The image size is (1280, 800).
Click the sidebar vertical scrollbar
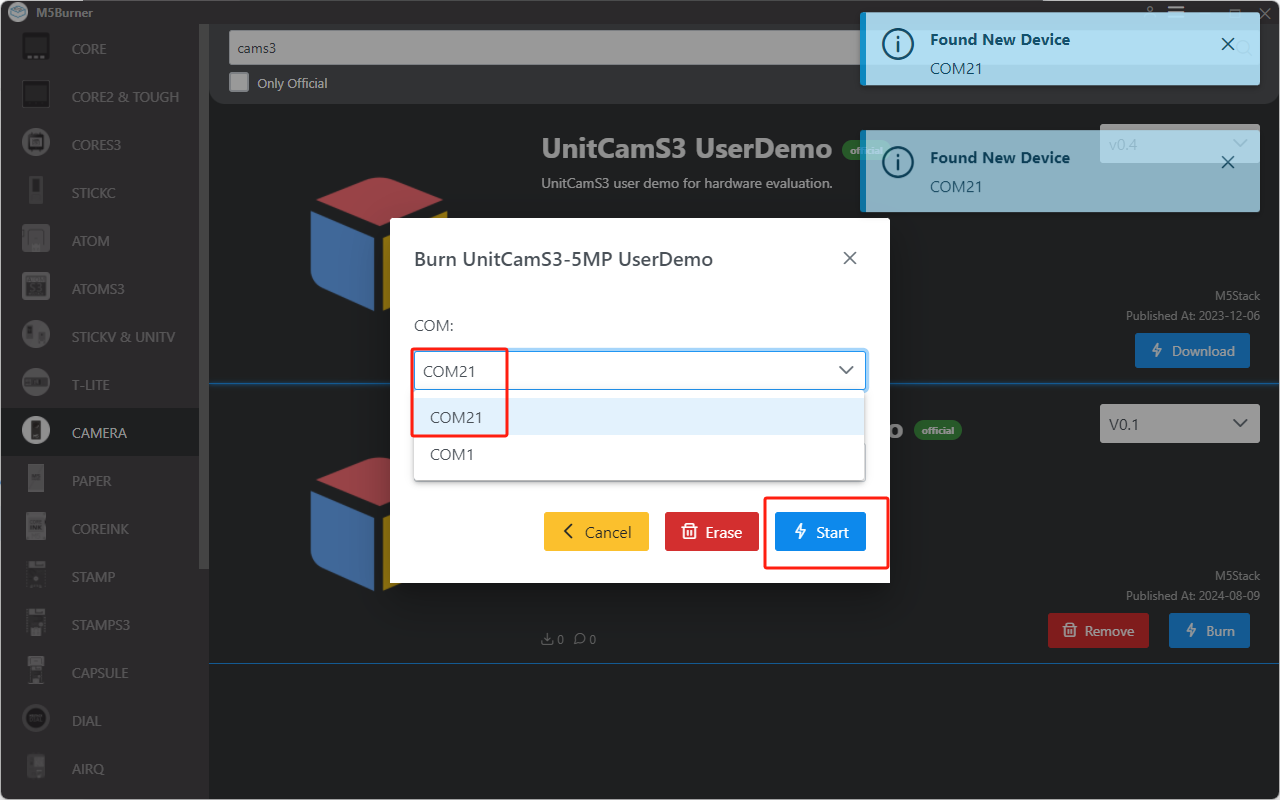tap(204, 295)
